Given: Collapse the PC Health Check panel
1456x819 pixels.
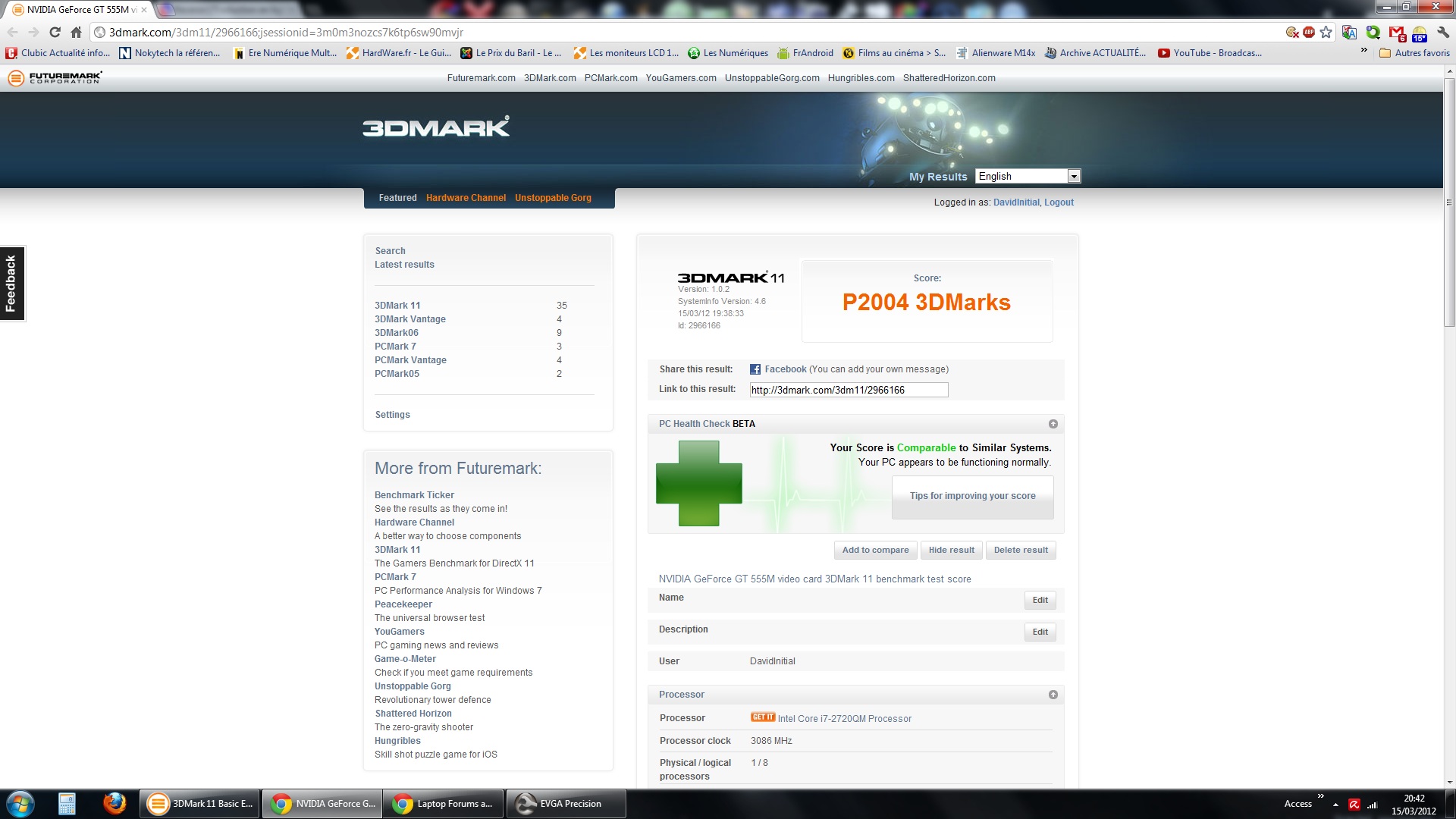Looking at the screenshot, I should coord(1053,424).
